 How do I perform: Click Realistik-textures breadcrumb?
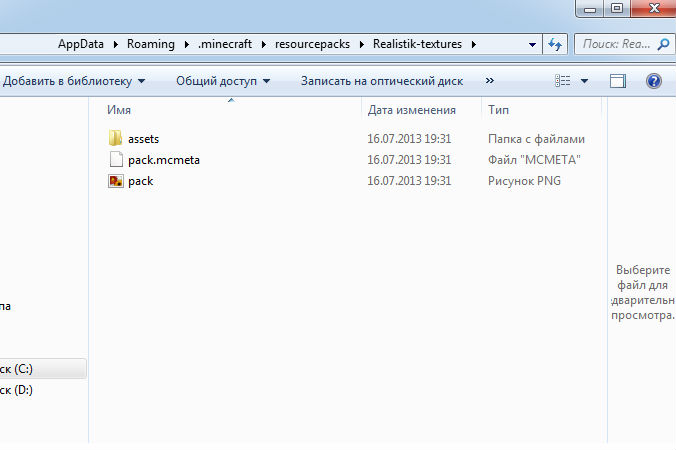click(417, 44)
